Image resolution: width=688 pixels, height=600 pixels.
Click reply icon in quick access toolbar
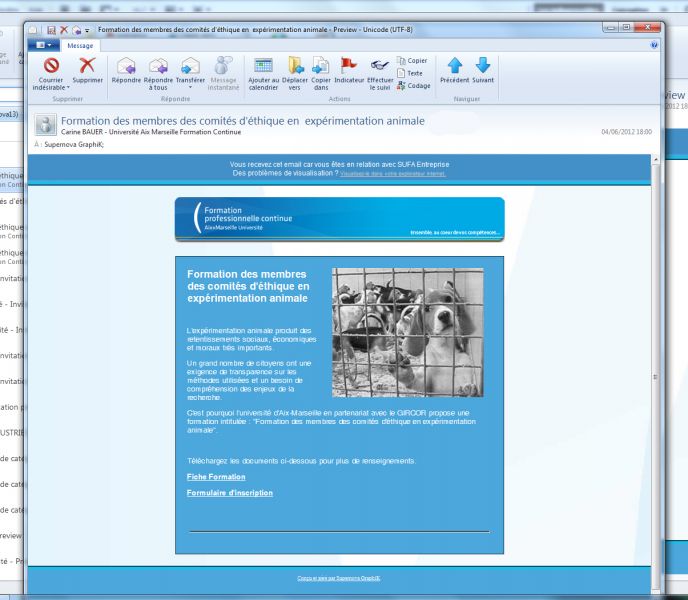[76, 30]
